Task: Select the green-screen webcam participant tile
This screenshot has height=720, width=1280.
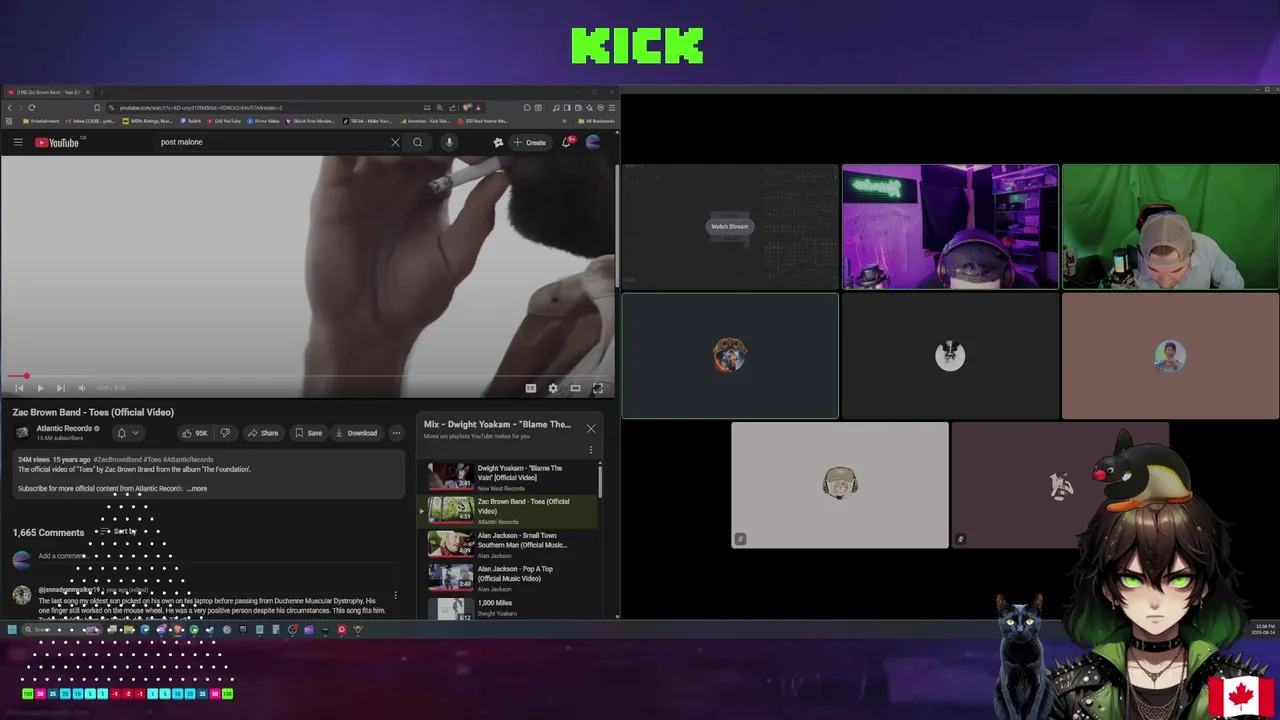Action: tap(1170, 227)
